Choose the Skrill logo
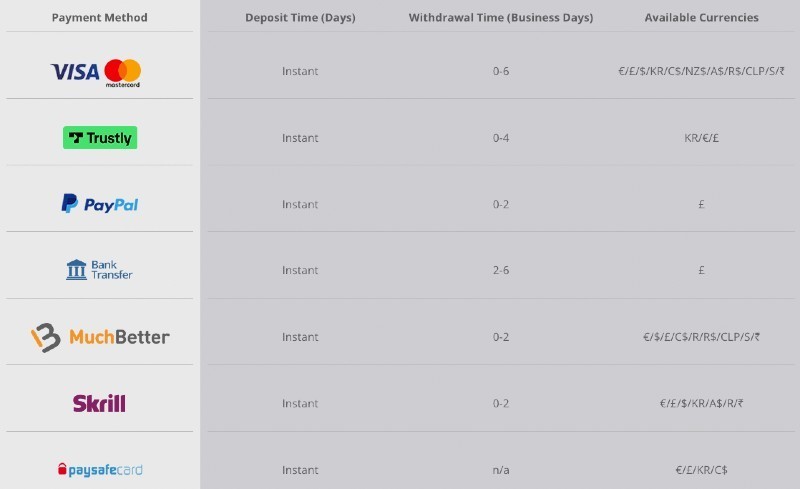 pos(99,403)
